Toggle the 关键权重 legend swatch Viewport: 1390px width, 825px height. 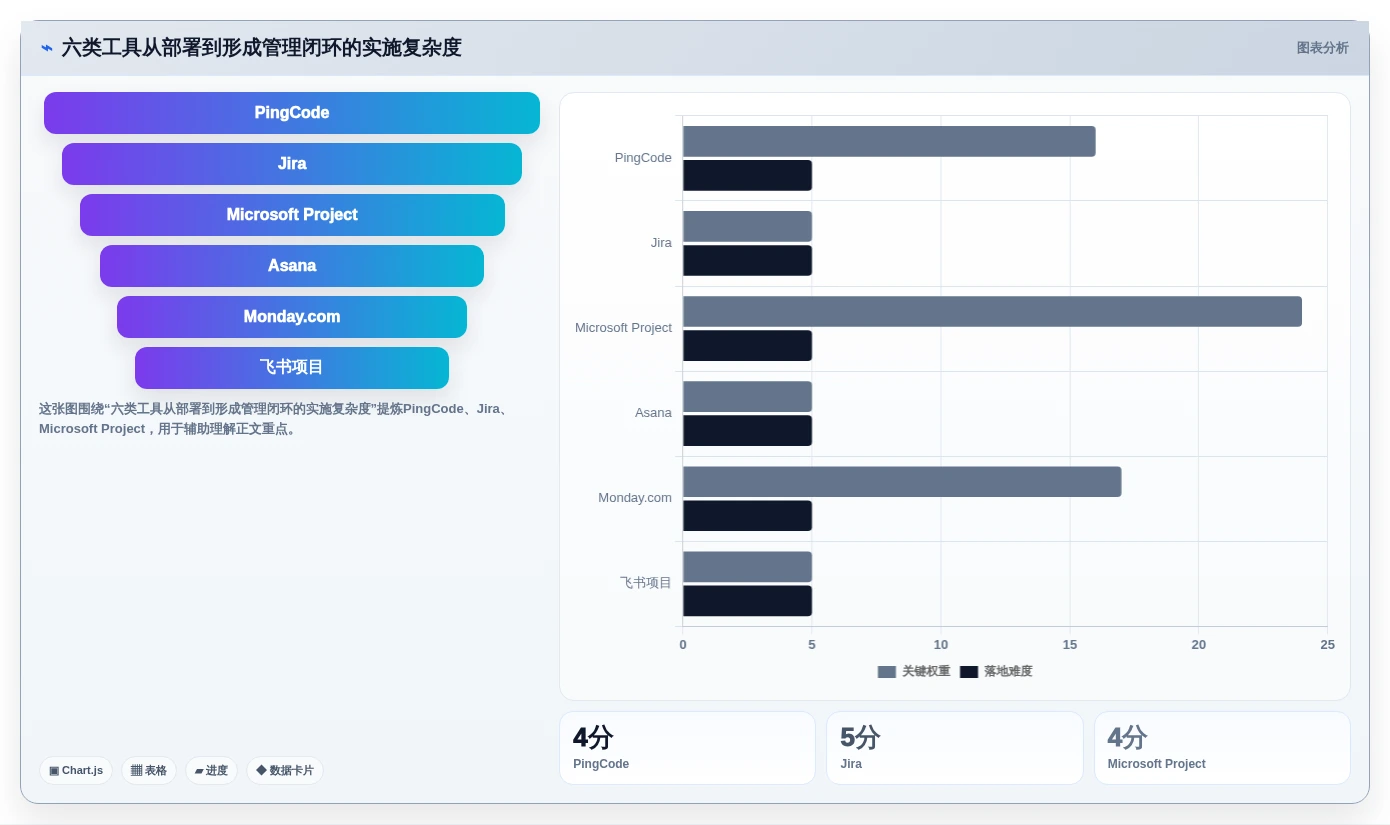point(887,672)
